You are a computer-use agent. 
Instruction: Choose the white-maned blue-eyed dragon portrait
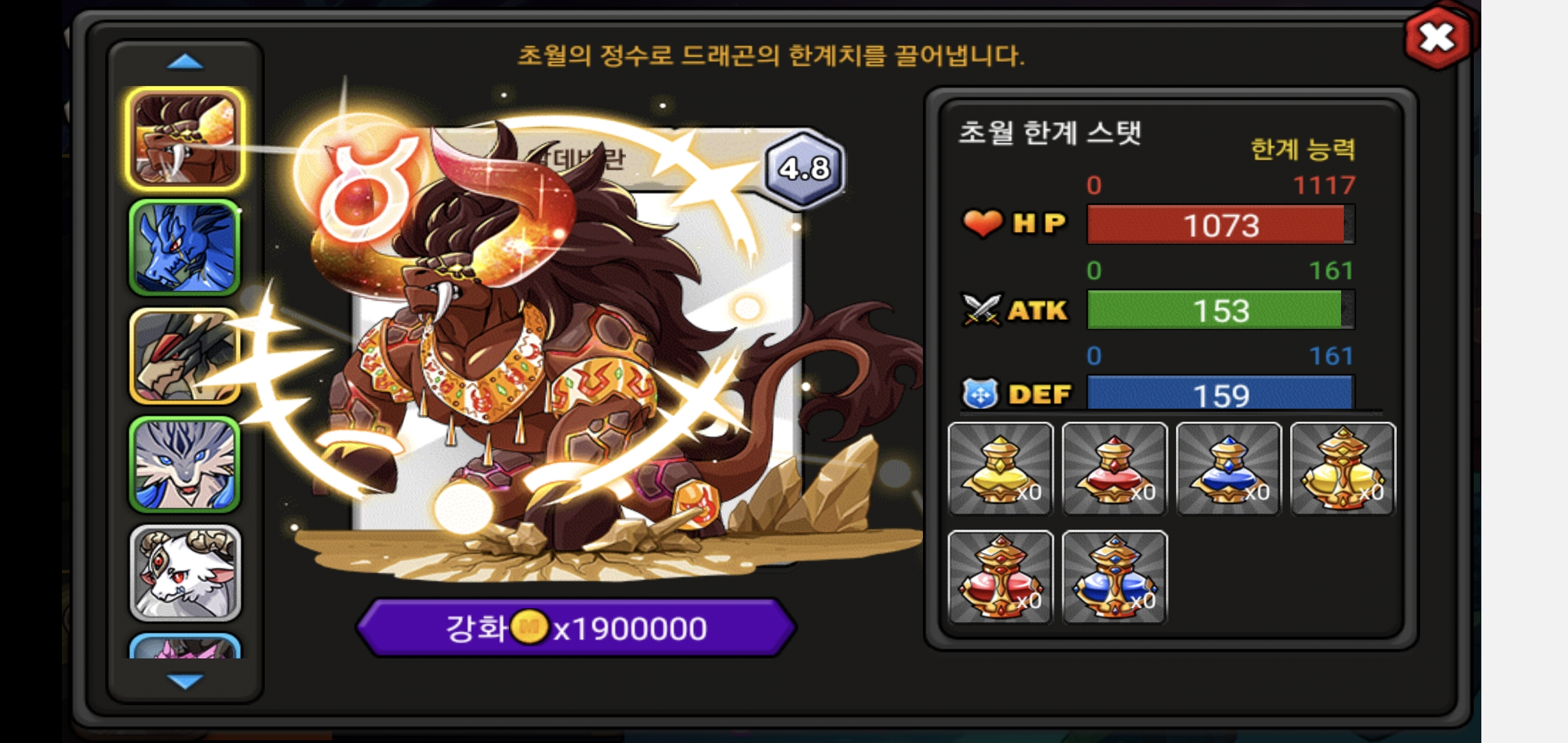point(184,464)
